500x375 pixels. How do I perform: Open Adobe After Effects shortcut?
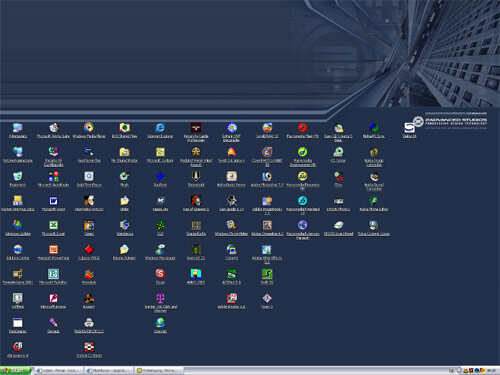[x=267, y=250]
